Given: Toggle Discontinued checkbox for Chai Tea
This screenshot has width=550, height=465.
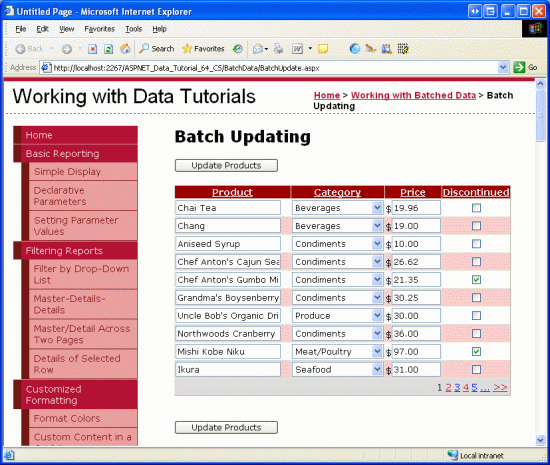Looking at the screenshot, I should pos(476,208).
